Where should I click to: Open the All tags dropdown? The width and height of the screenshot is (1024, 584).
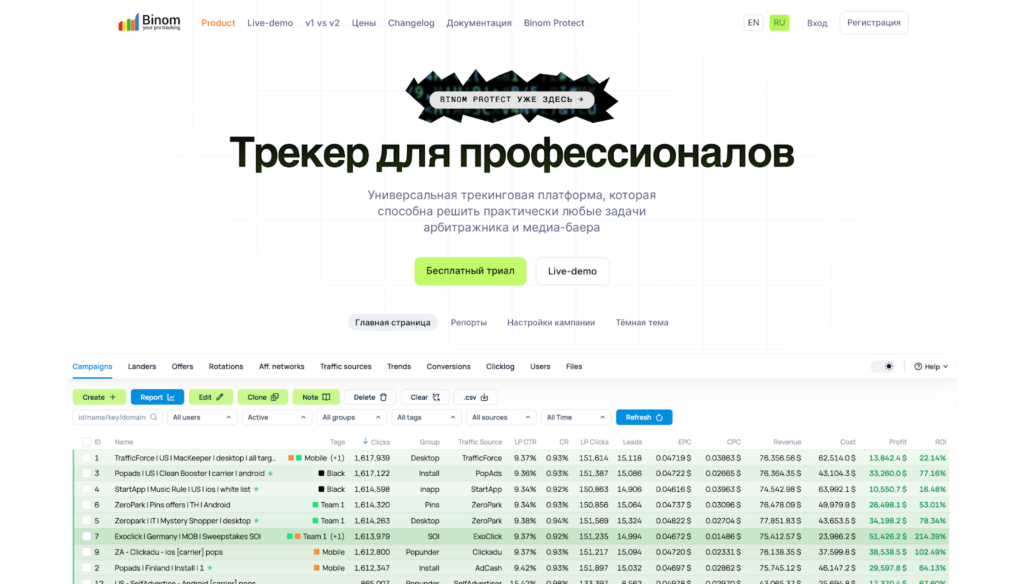pyautogui.click(x=426, y=417)
